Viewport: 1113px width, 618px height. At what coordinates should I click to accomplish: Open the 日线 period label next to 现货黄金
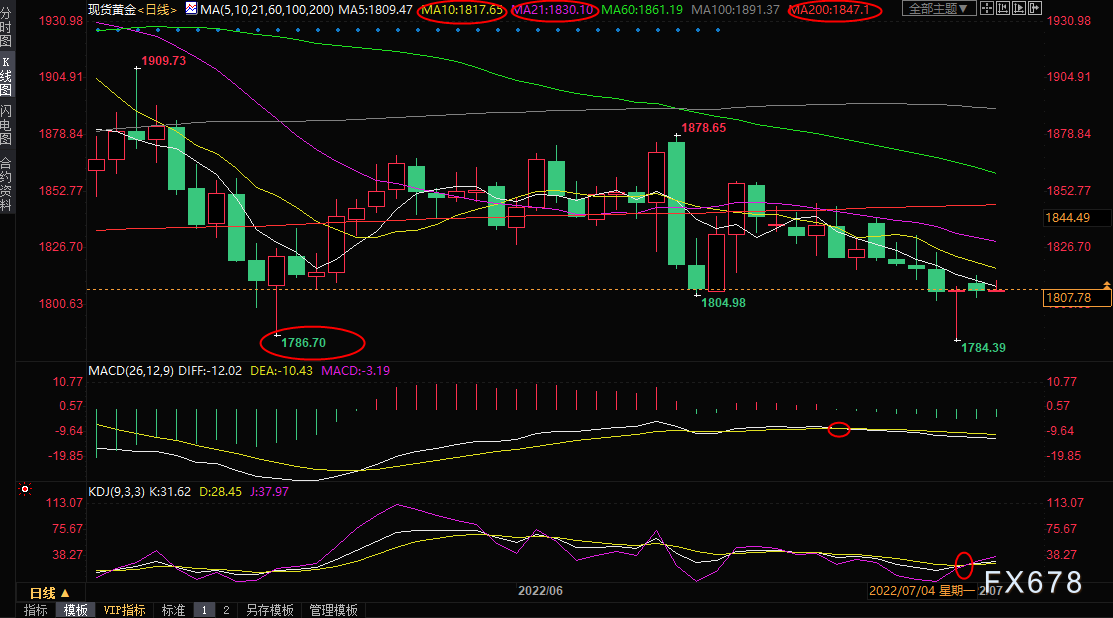(x=157, y=9)
